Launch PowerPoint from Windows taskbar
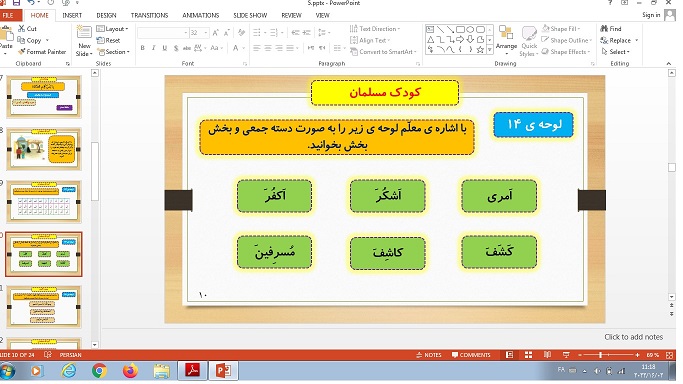This screenshot has width=683, height=384. [223, 371]
